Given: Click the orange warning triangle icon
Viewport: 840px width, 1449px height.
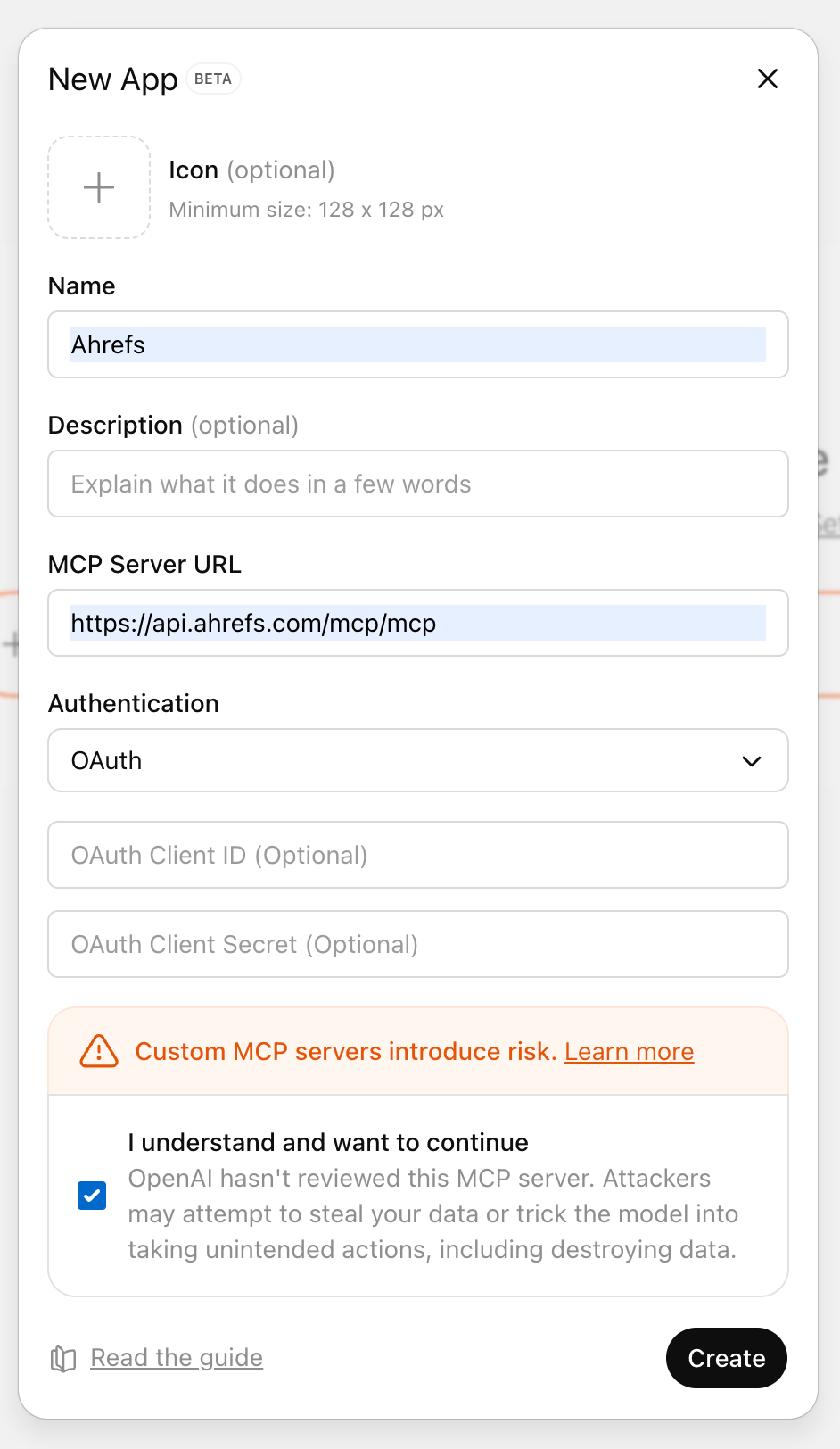Looking at the screenshot, I should (x=99, y=1051).
